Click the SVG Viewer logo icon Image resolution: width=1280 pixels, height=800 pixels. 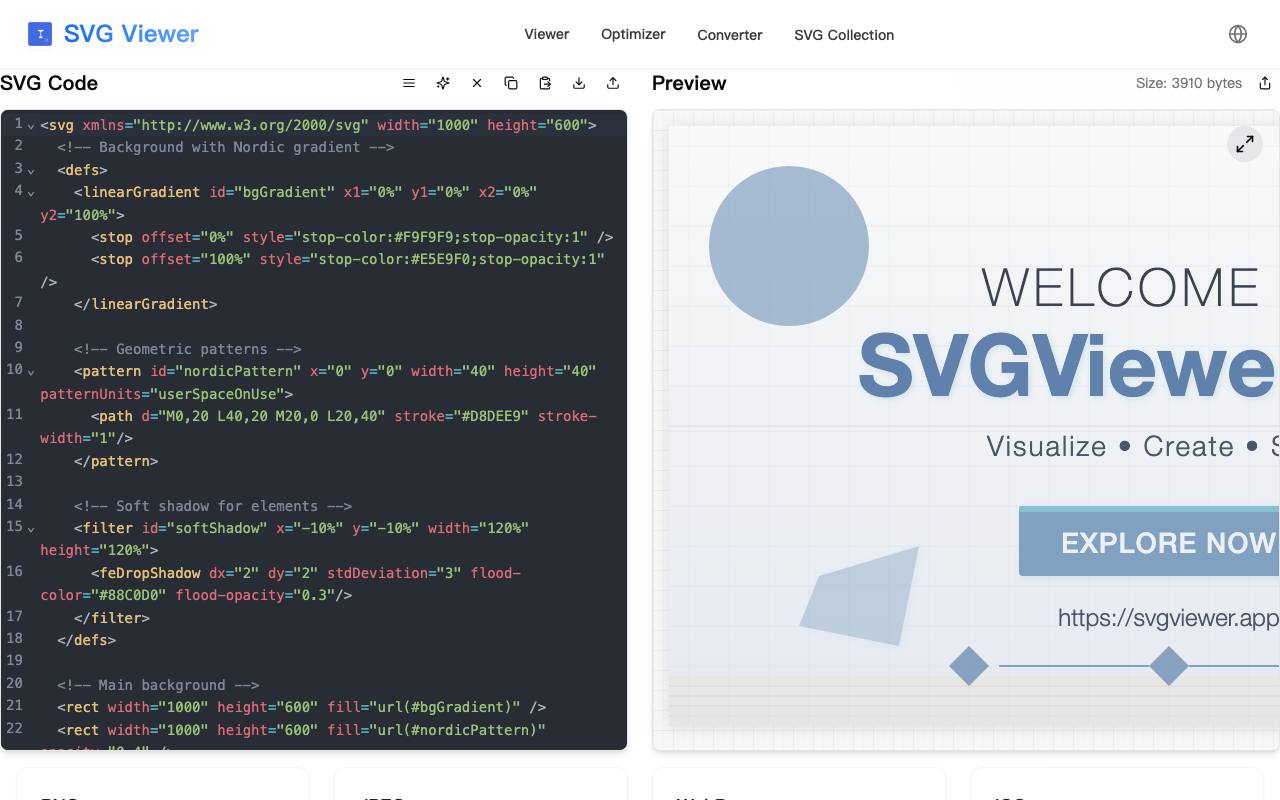(x=40, y=34)
